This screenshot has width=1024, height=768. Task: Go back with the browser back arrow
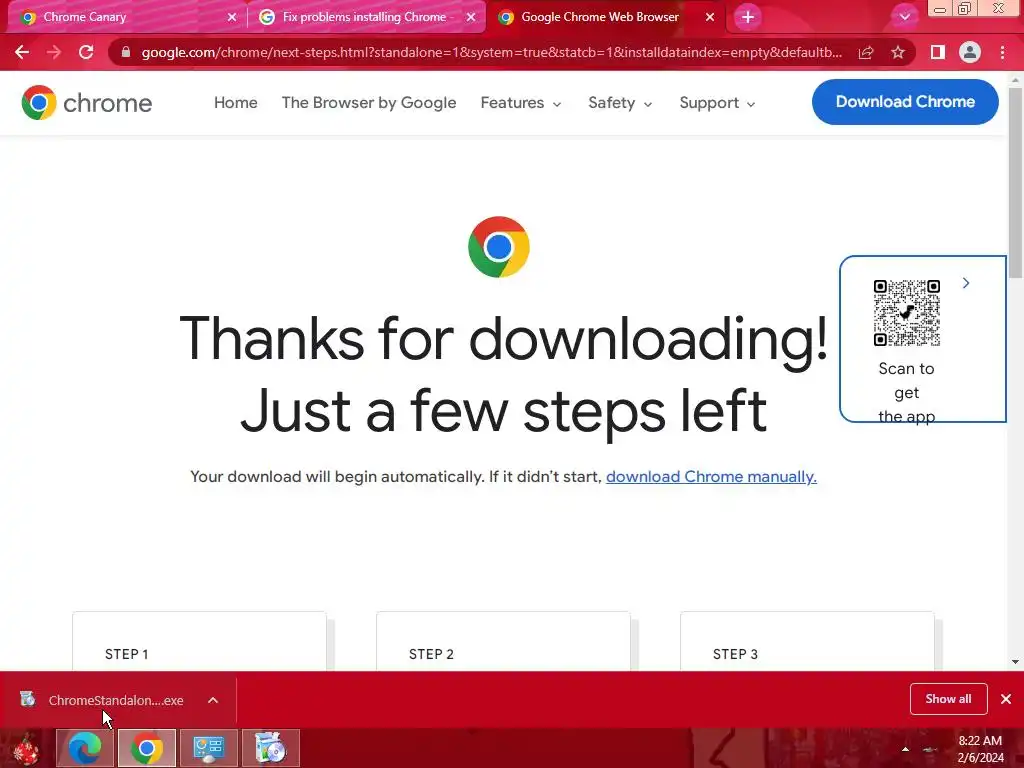[22, 52]
